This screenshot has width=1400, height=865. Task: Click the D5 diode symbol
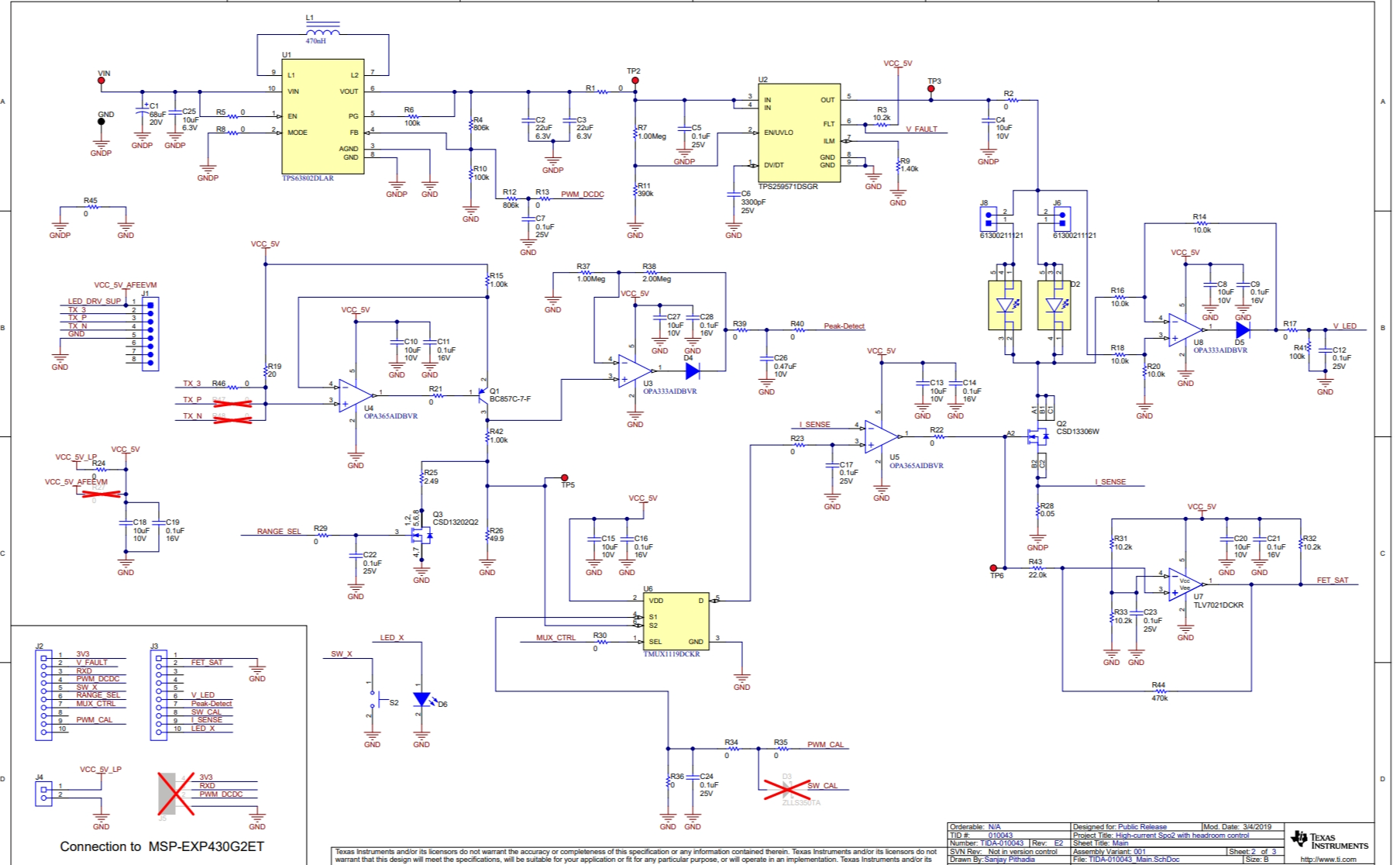click(x=1243, y=330)
